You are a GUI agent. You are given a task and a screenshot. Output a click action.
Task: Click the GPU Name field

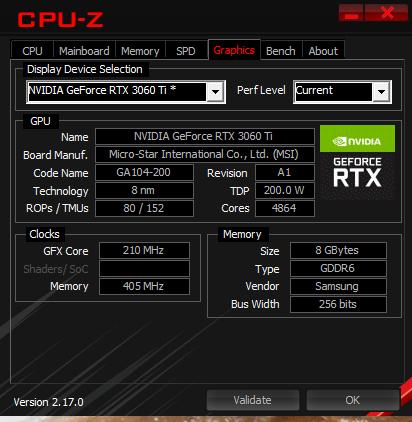click(205, 136)
